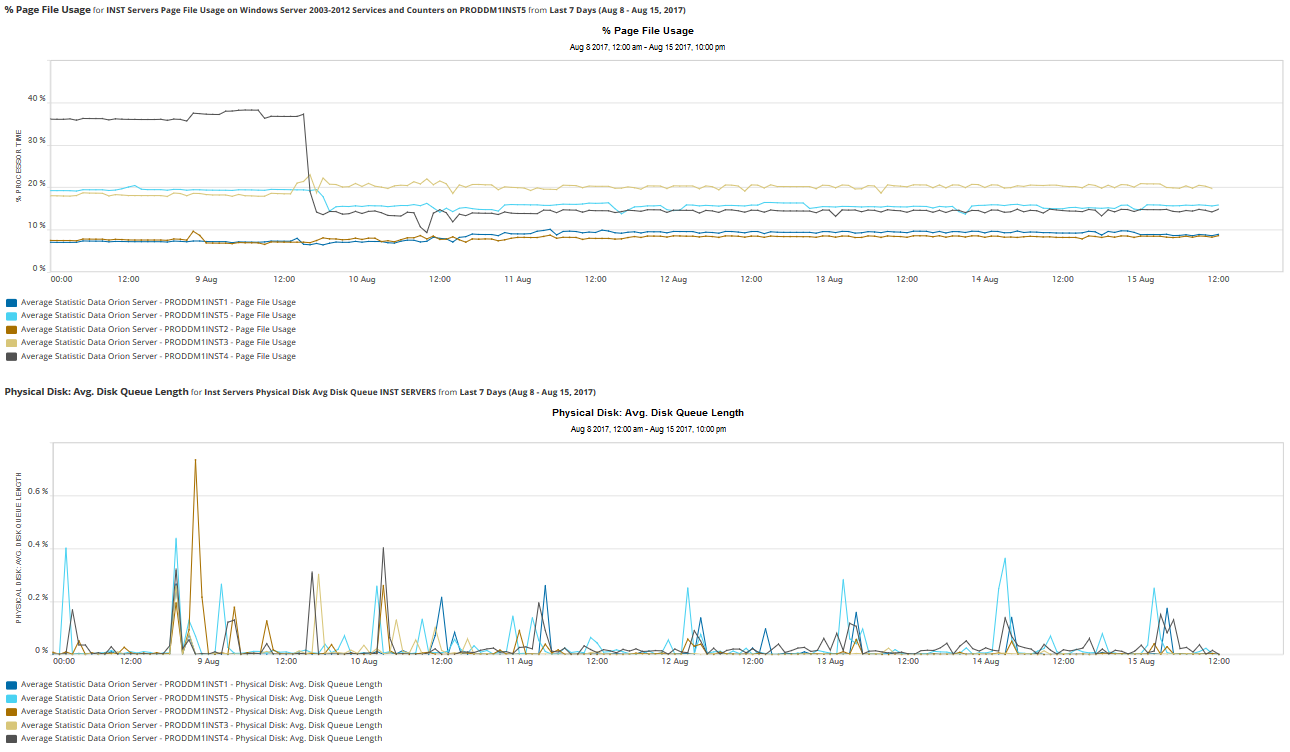Click the centered Physical Disk Avg. Disk Queue Length title
The height and width of the screenshot is (752, 1290).
coord(648,413)
